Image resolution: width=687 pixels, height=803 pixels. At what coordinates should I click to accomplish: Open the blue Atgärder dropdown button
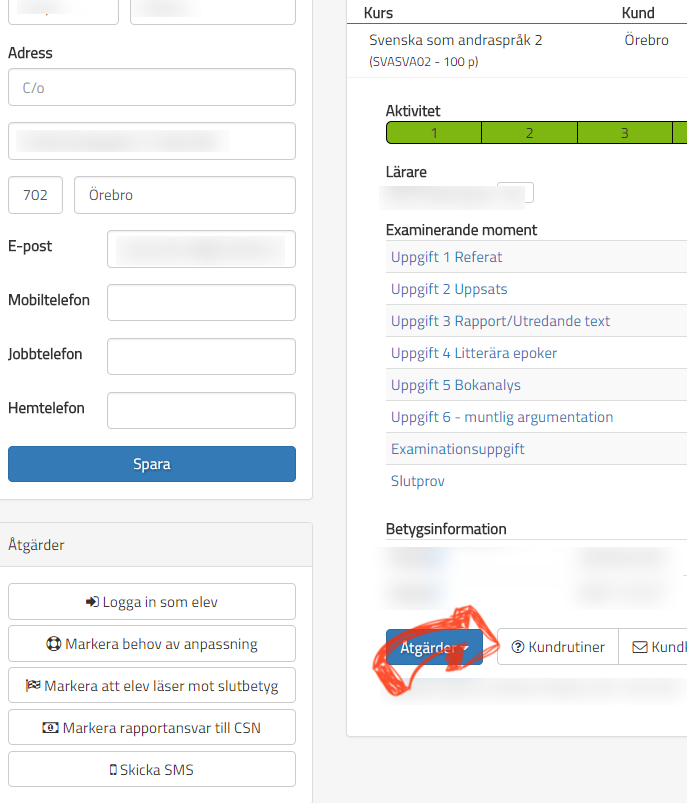[434, 647]
